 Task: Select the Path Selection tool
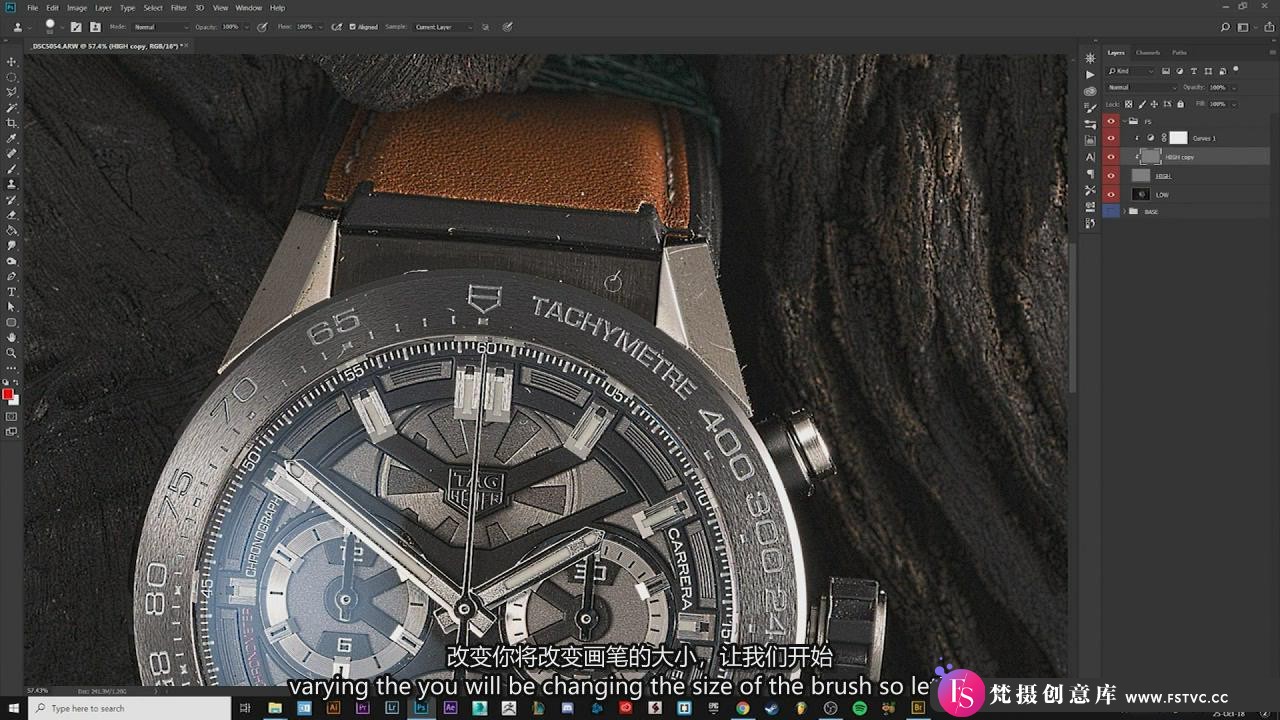pos(12,307)
